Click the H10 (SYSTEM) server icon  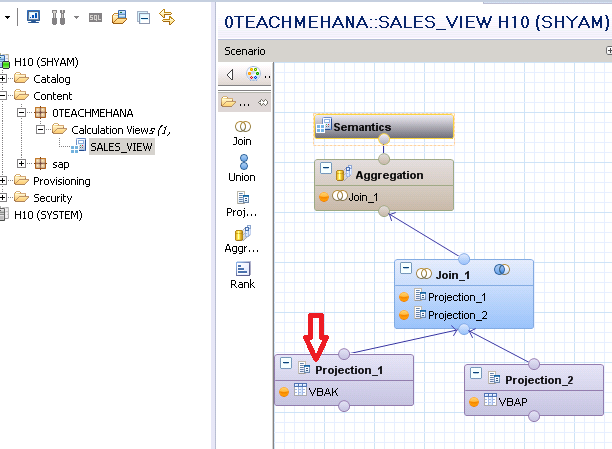click(x=4, y=215)
